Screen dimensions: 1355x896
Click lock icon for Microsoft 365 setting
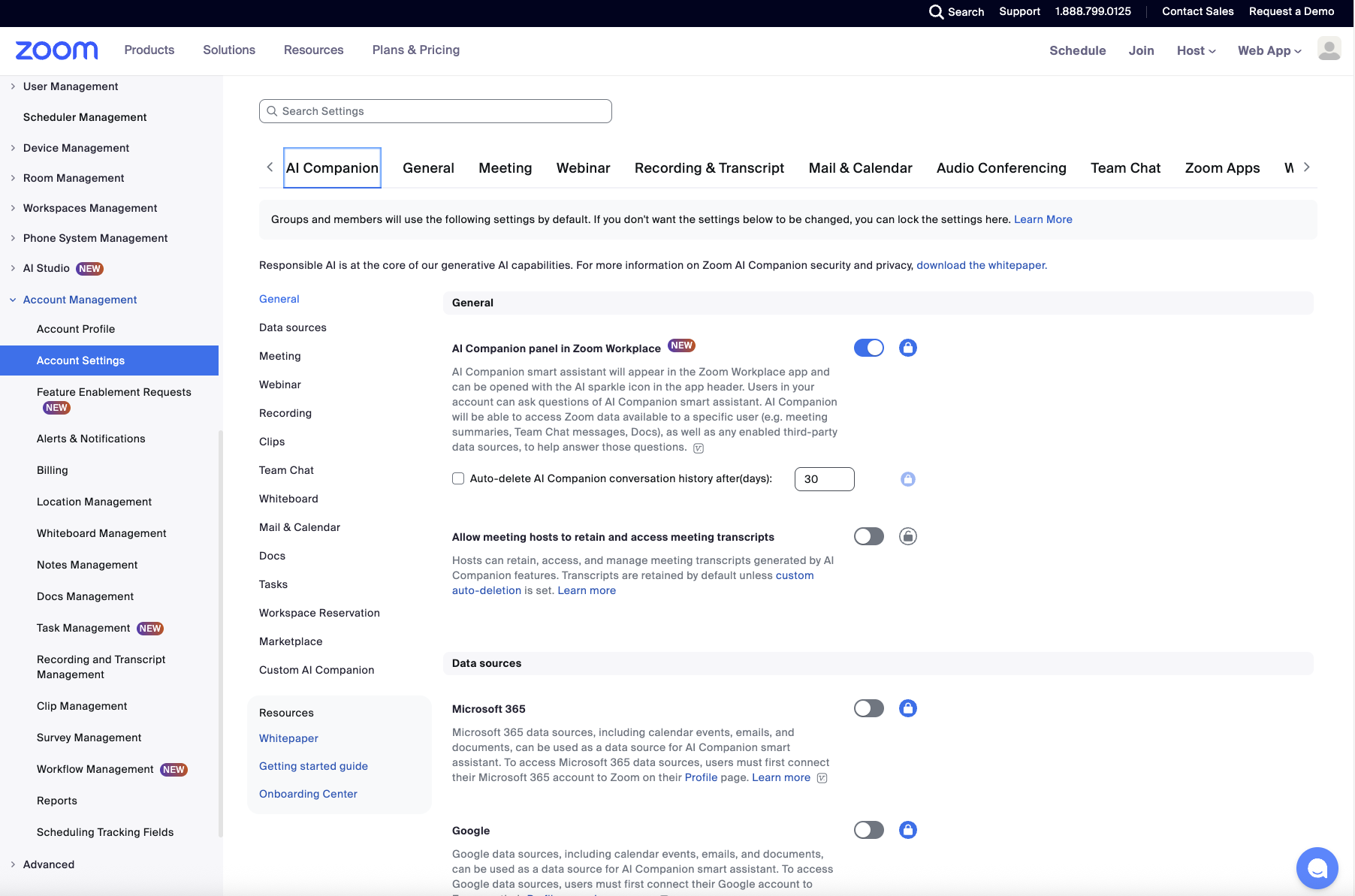coord(907,708)
